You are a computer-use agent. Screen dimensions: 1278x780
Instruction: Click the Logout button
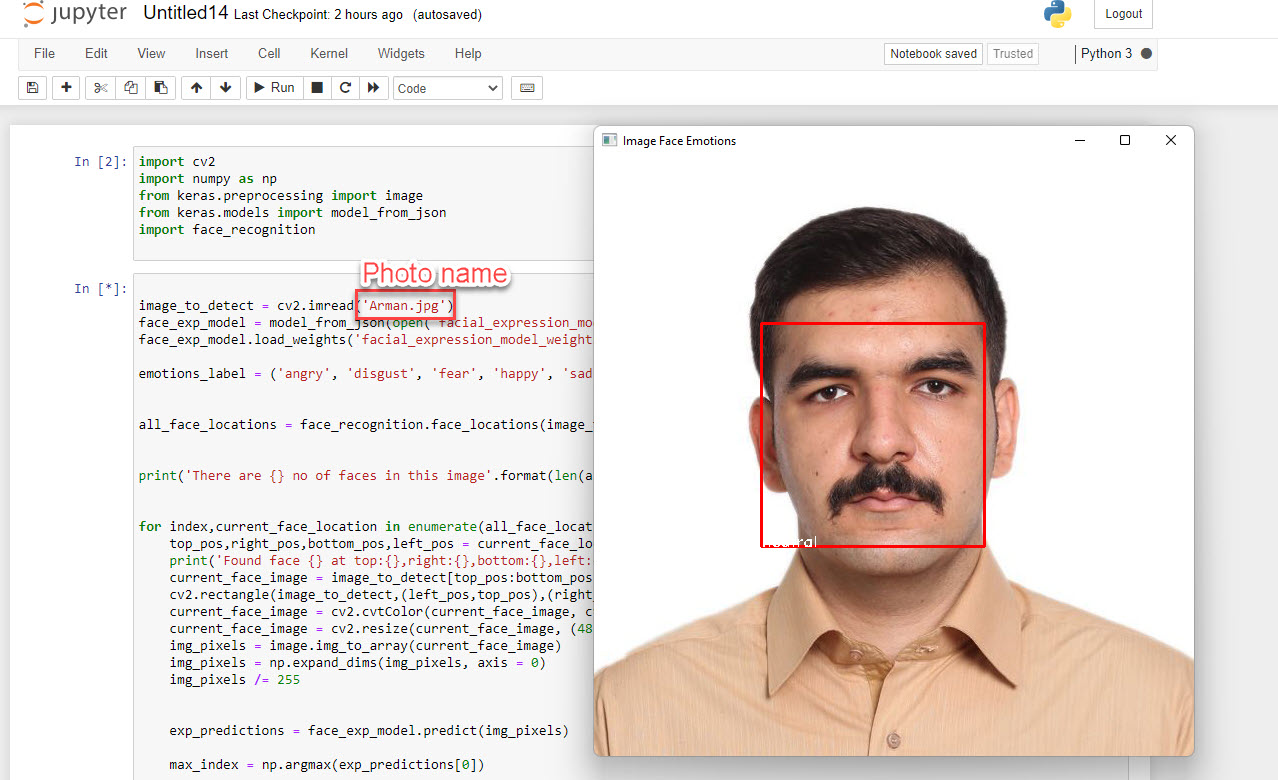click(1122, 14)
